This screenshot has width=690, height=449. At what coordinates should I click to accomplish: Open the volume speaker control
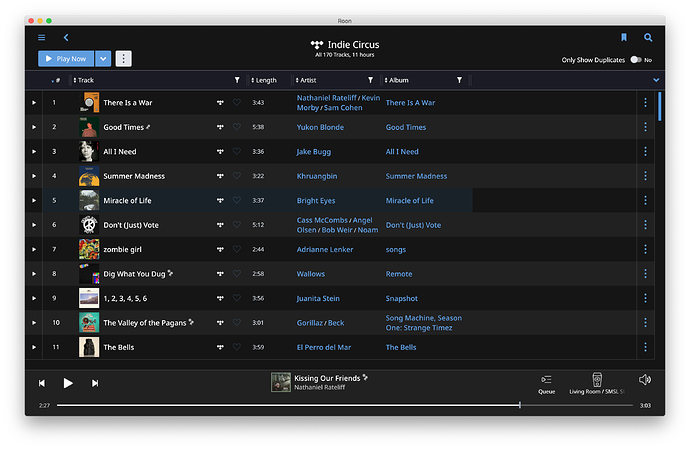645,379
